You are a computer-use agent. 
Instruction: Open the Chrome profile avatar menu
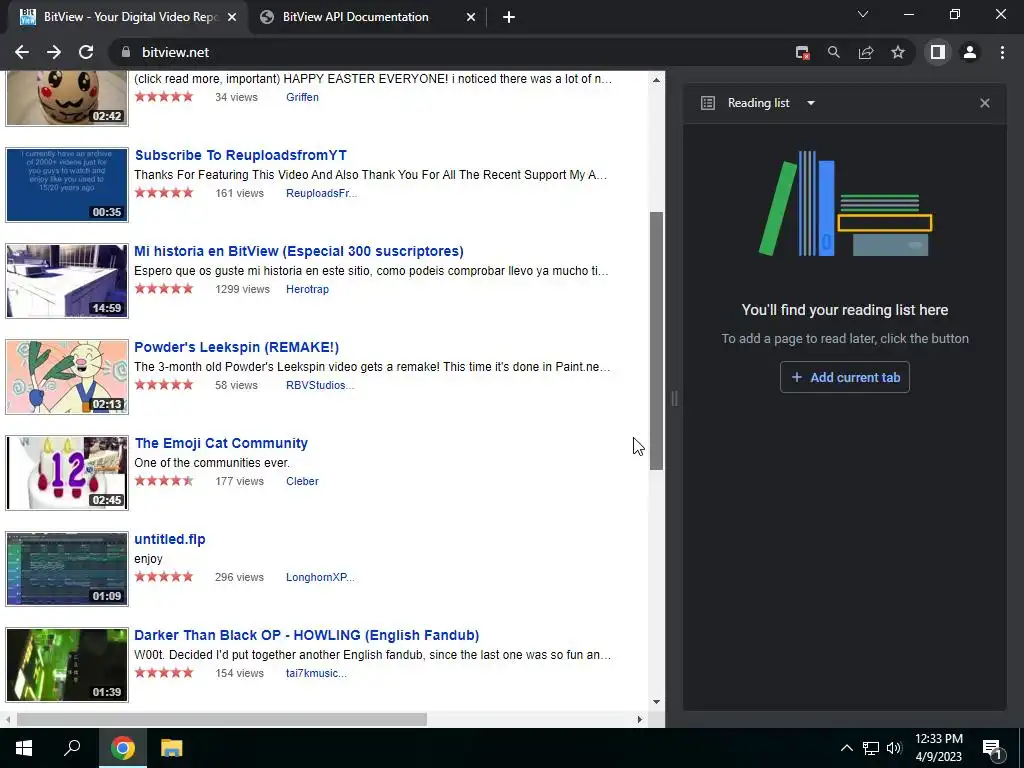point(970,52)
